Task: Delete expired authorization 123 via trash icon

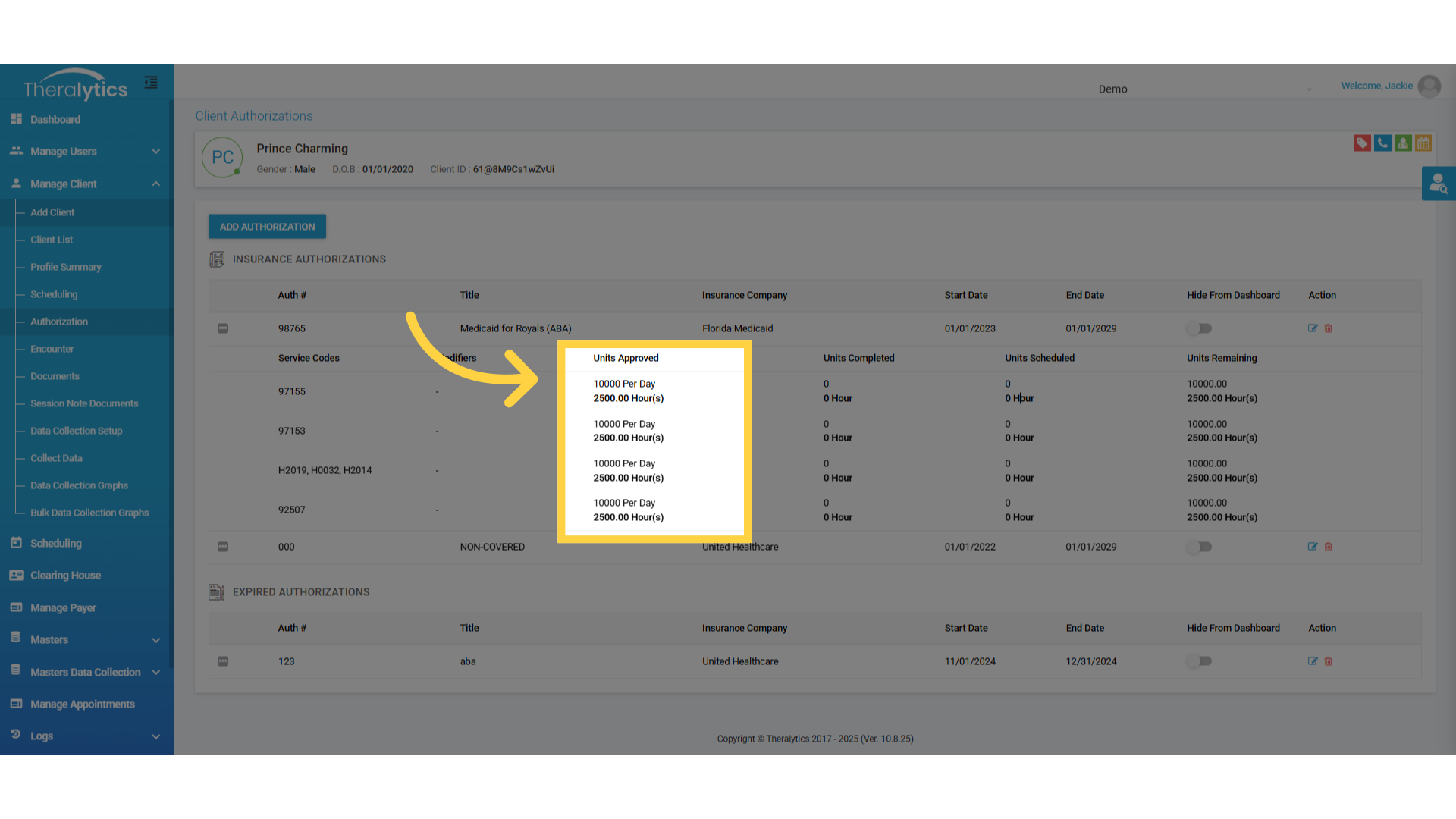Action: pyautogui.click(x=1329, y=661)
